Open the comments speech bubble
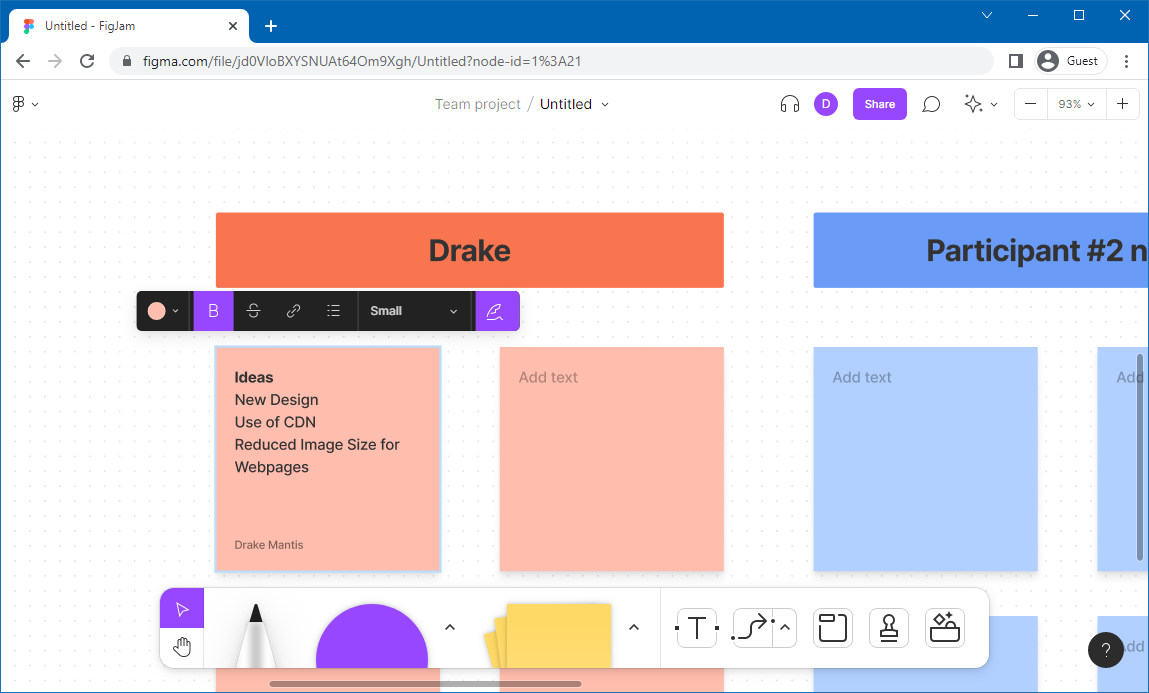Screen dimensions: 1149x693 point(931,104)
